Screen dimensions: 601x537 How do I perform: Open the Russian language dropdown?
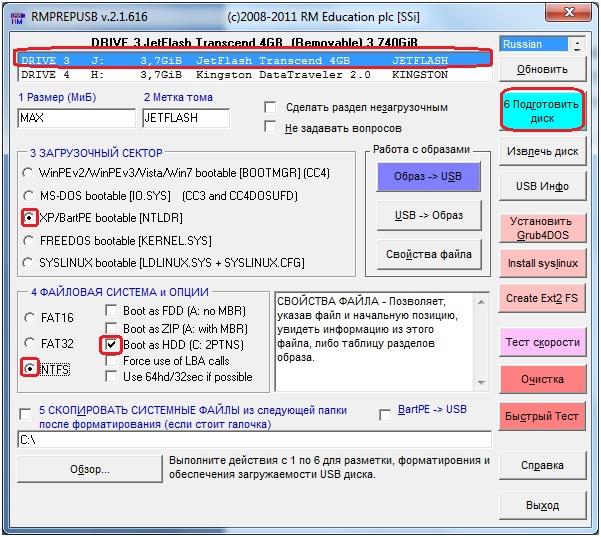click(576, 44)
